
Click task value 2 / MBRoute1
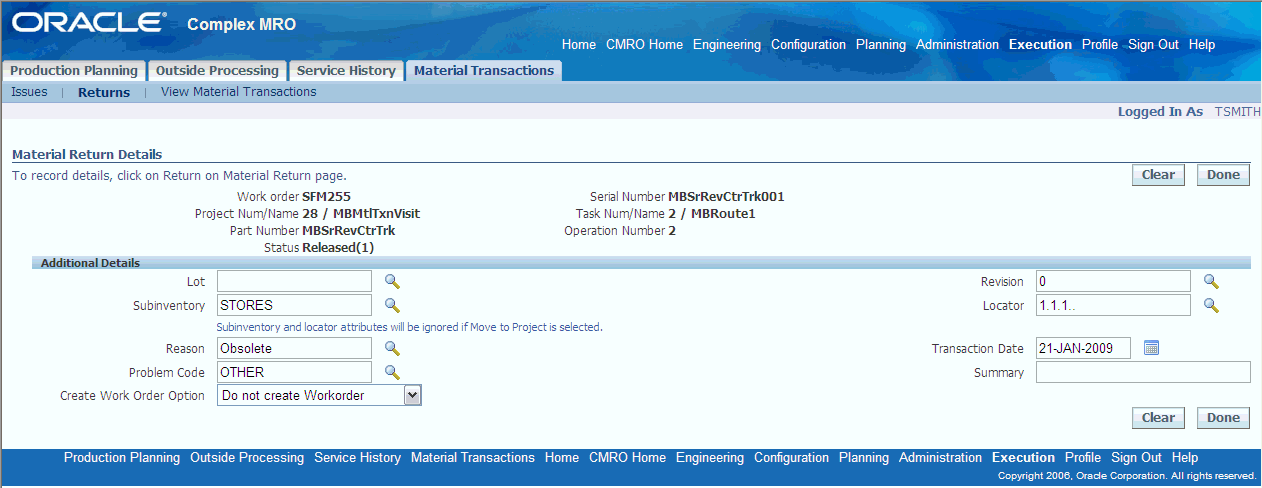coord(712,214)
